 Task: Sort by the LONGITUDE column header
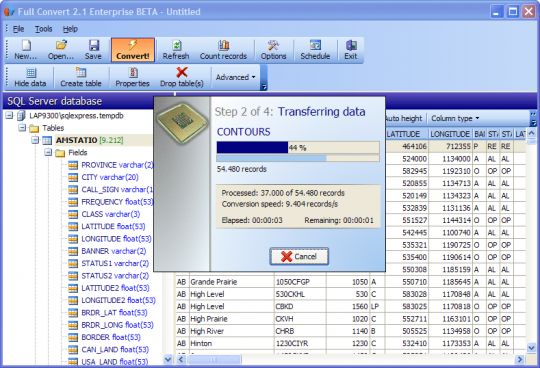tap(450, 134)
